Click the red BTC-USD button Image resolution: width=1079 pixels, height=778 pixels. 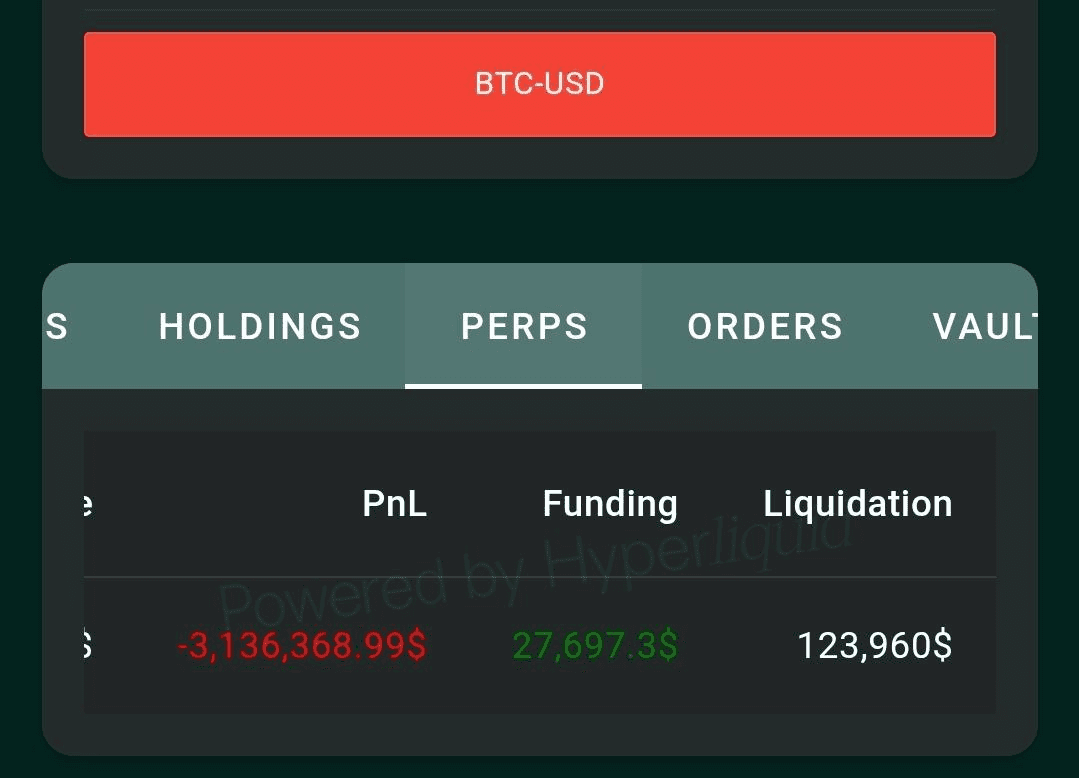click(x=539, y=84)
